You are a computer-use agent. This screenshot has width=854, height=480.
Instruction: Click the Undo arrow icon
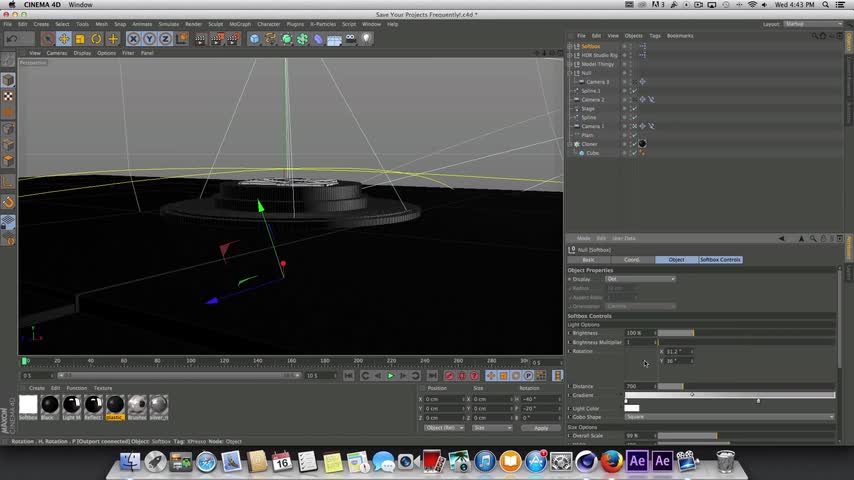[x=12, y=39]
